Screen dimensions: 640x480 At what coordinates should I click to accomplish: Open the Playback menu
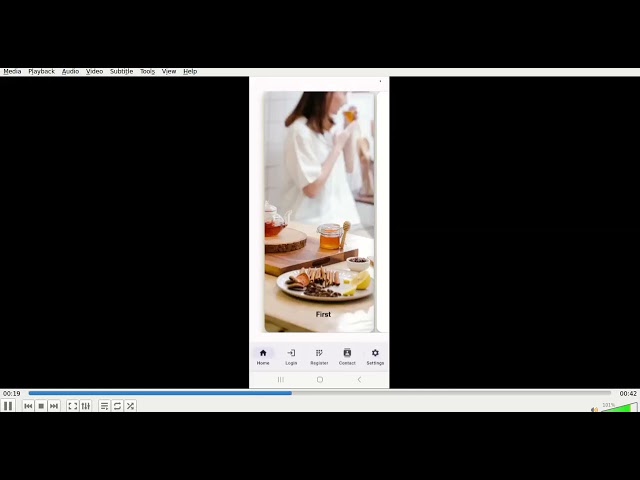click(41, 72)
